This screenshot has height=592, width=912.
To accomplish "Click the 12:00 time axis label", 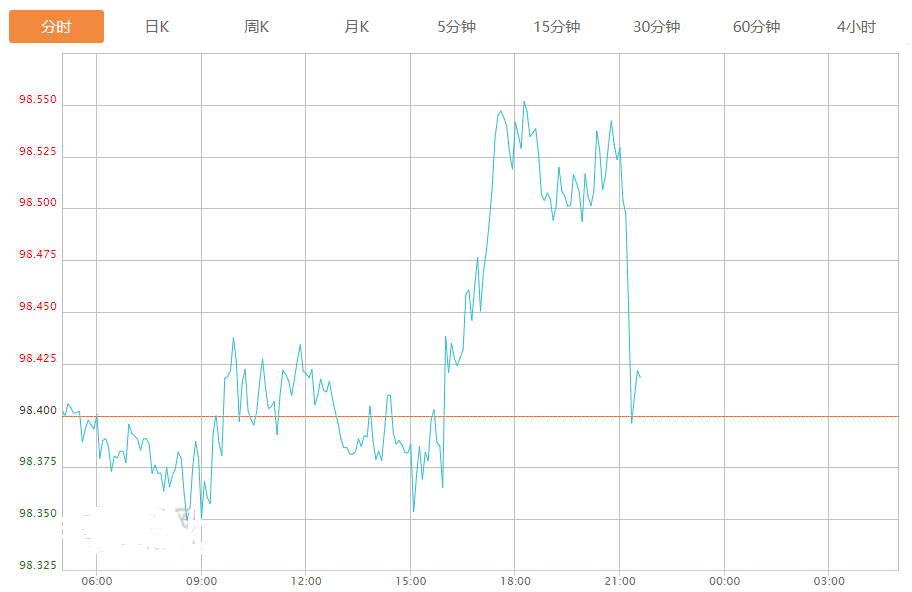I will pyautogui.click(x=306, y=581).
